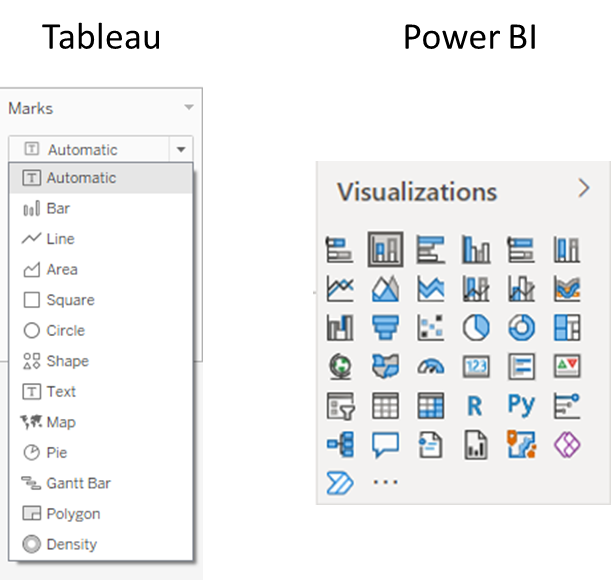Pick the Text mark type

click(x=101, y=392)
